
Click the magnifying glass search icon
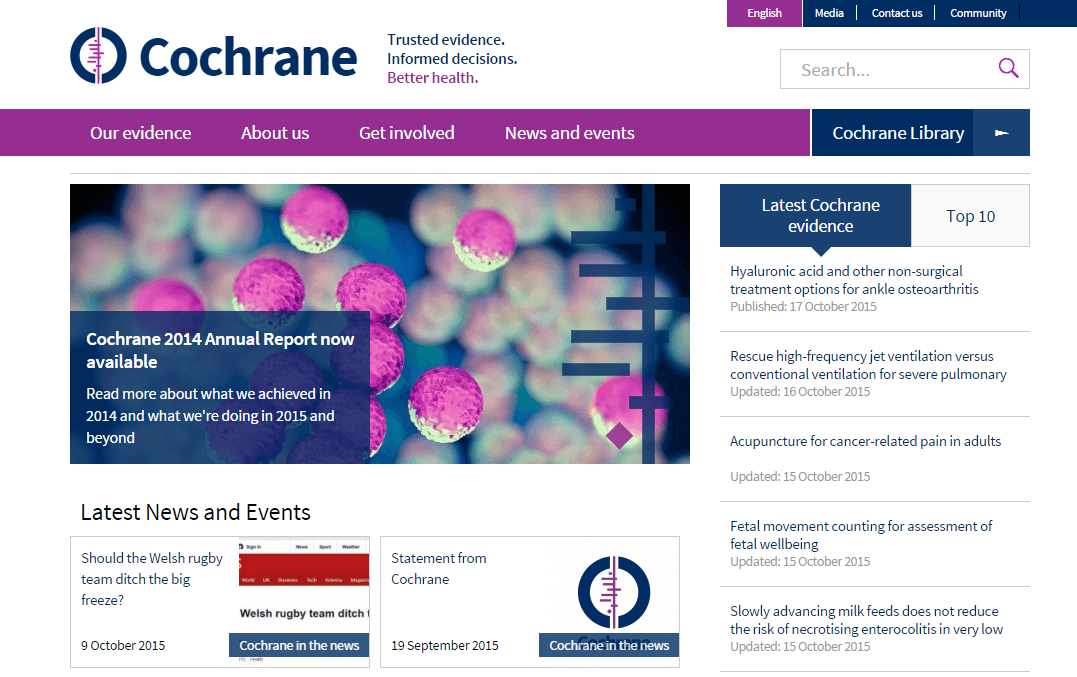tap(1008, 68)
